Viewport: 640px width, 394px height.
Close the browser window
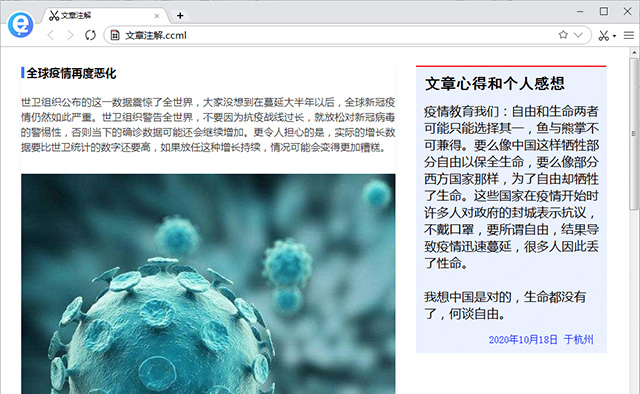click(627, 11)
